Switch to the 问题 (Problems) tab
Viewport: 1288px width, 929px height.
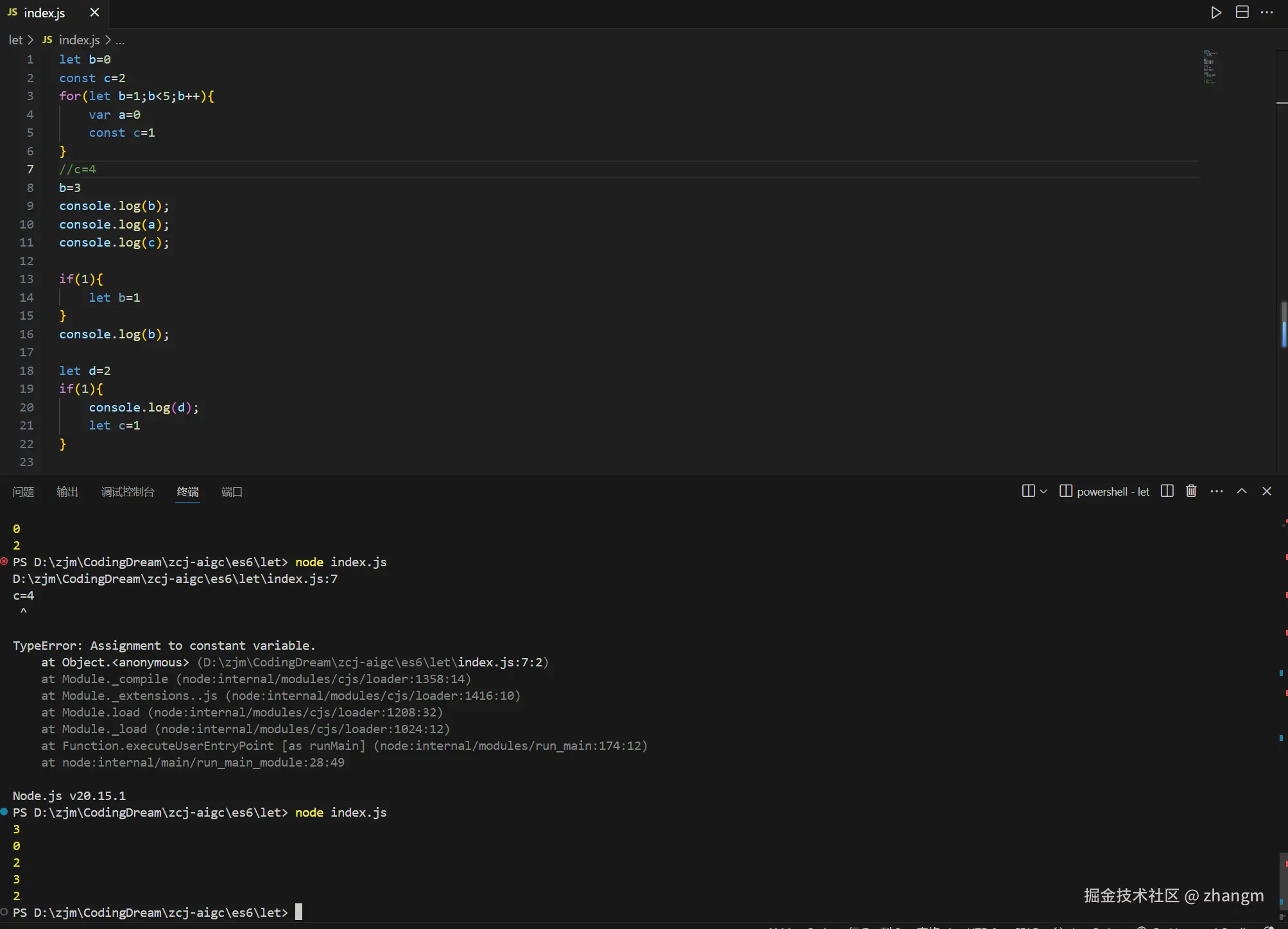pyautogui.click(x=23, y=492)
